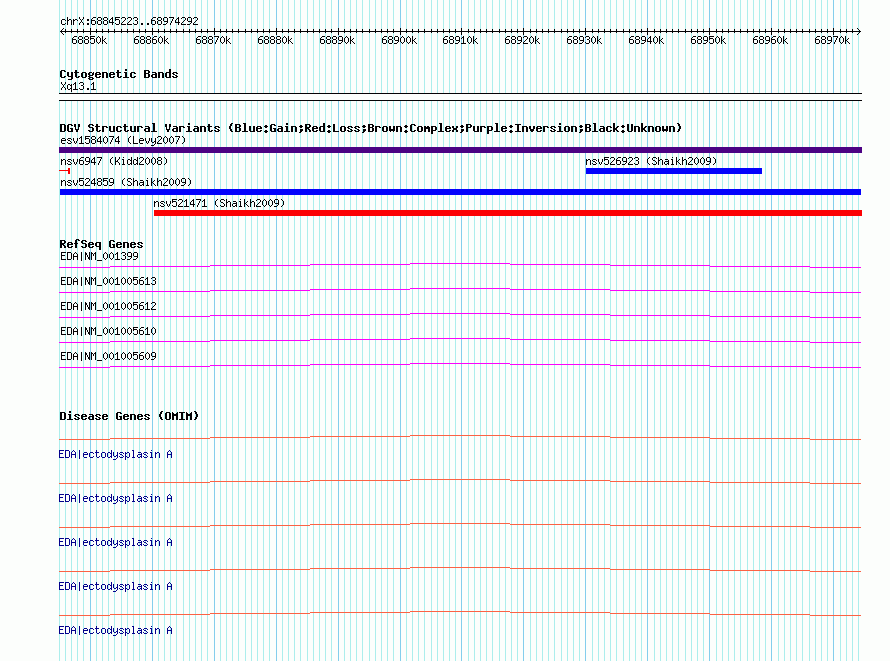Screen dimensions: 890x661
Task: Click the chrX:68845223..68974292 coordinate label
Action: [x=129, y=21]
